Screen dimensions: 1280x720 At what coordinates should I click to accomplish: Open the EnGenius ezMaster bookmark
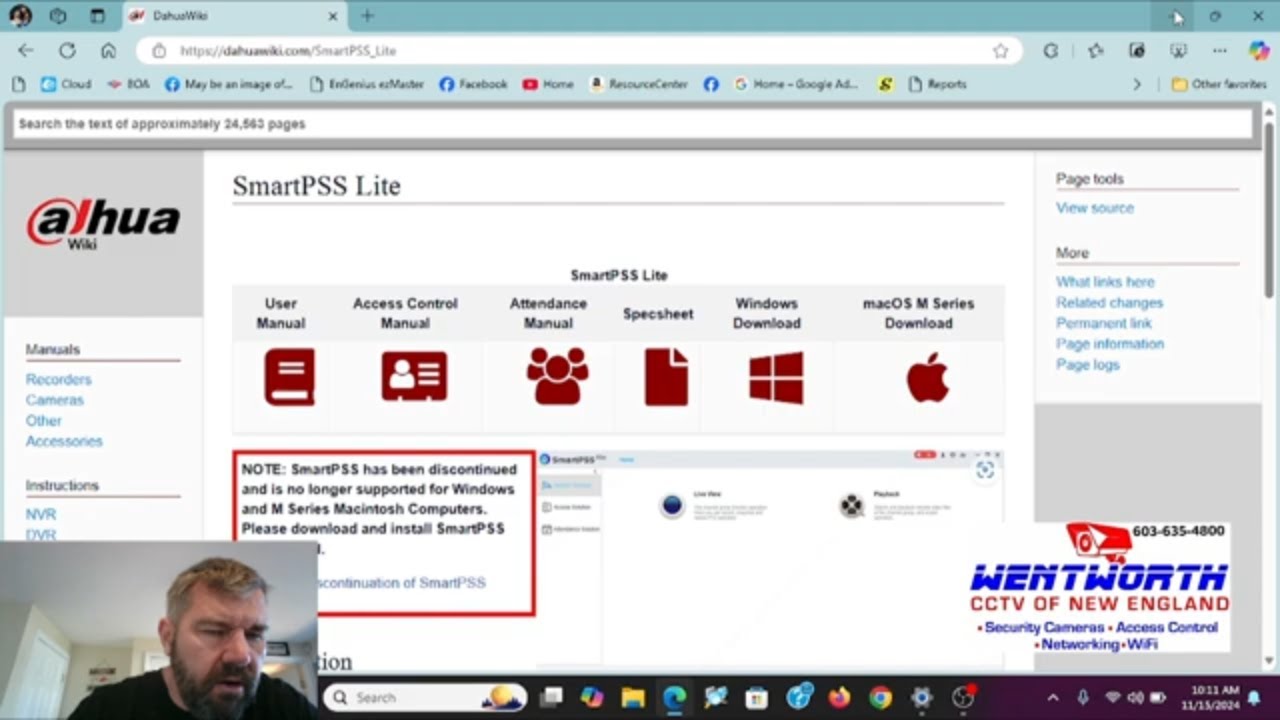(x=366, y=85)
